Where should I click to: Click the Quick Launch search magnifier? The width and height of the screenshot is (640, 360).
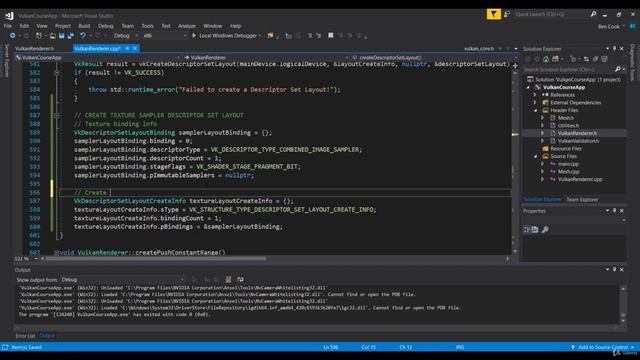pos(593,14)
